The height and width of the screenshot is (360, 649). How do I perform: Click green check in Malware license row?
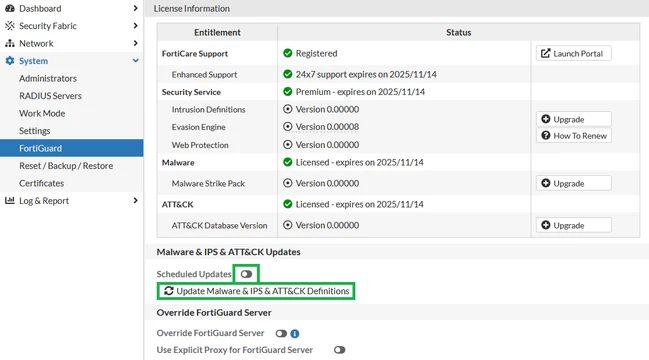click(x=288, y=162)
